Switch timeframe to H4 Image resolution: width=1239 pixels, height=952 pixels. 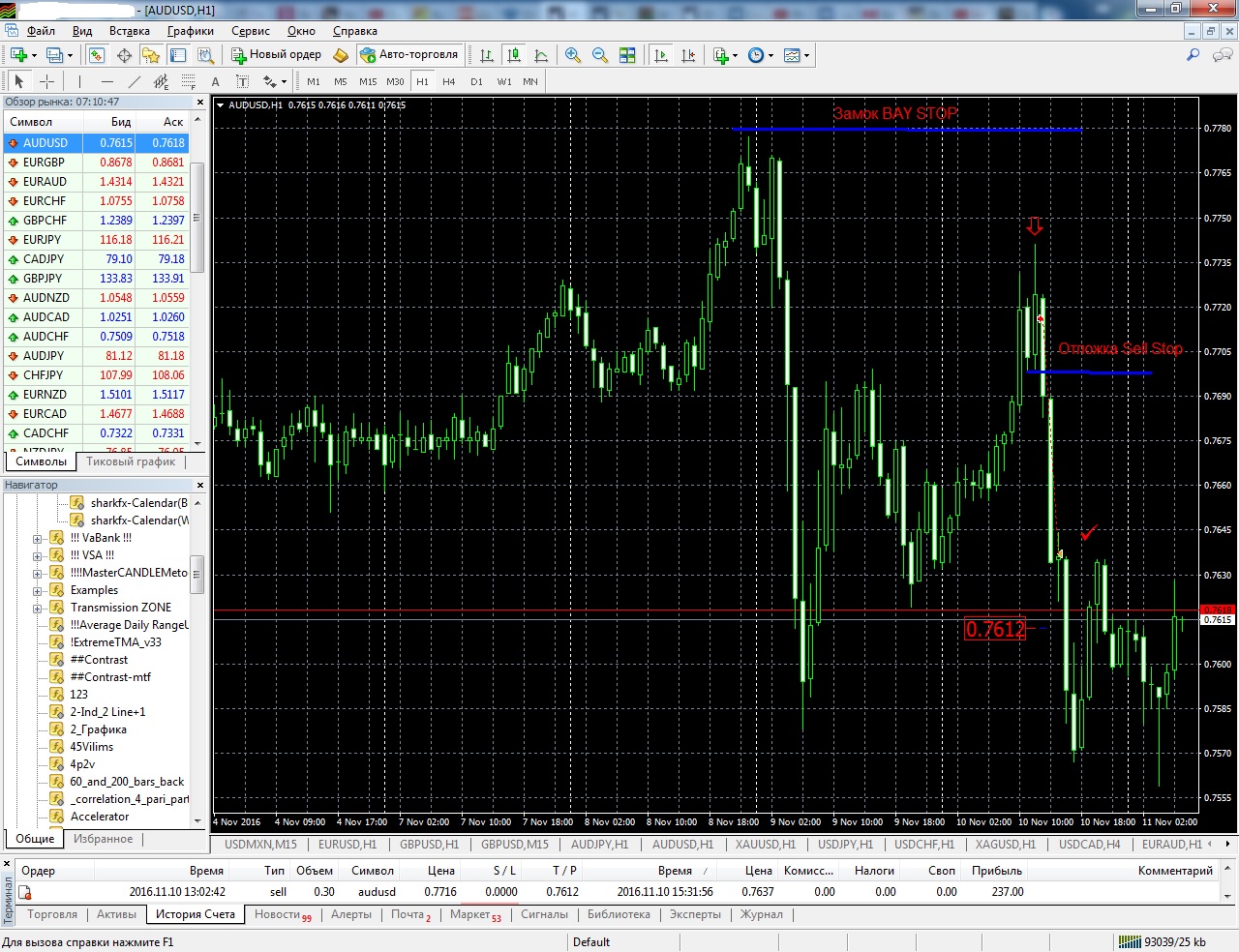pos(449,82)
